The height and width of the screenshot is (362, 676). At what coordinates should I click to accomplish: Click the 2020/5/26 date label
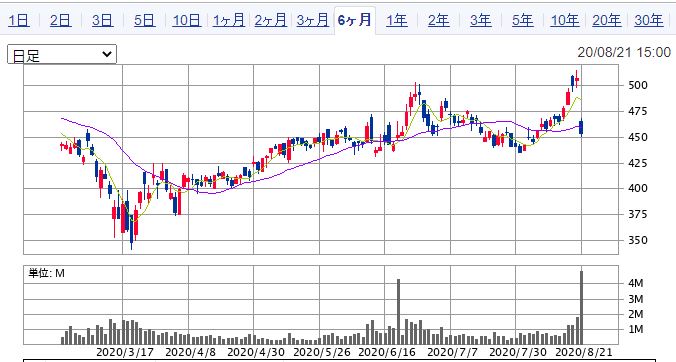(x=321, y=352)
